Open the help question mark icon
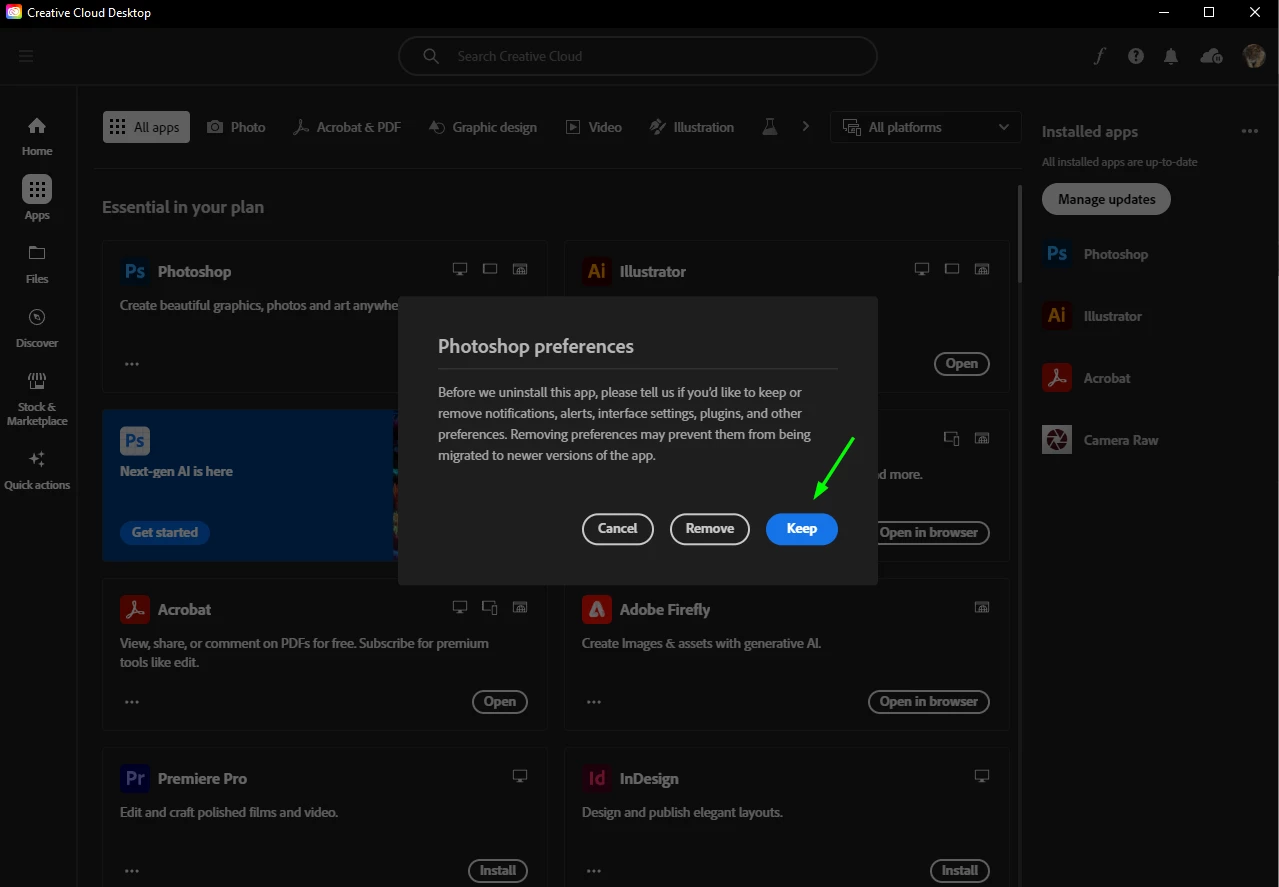1279x887 pixels. 1136,56
